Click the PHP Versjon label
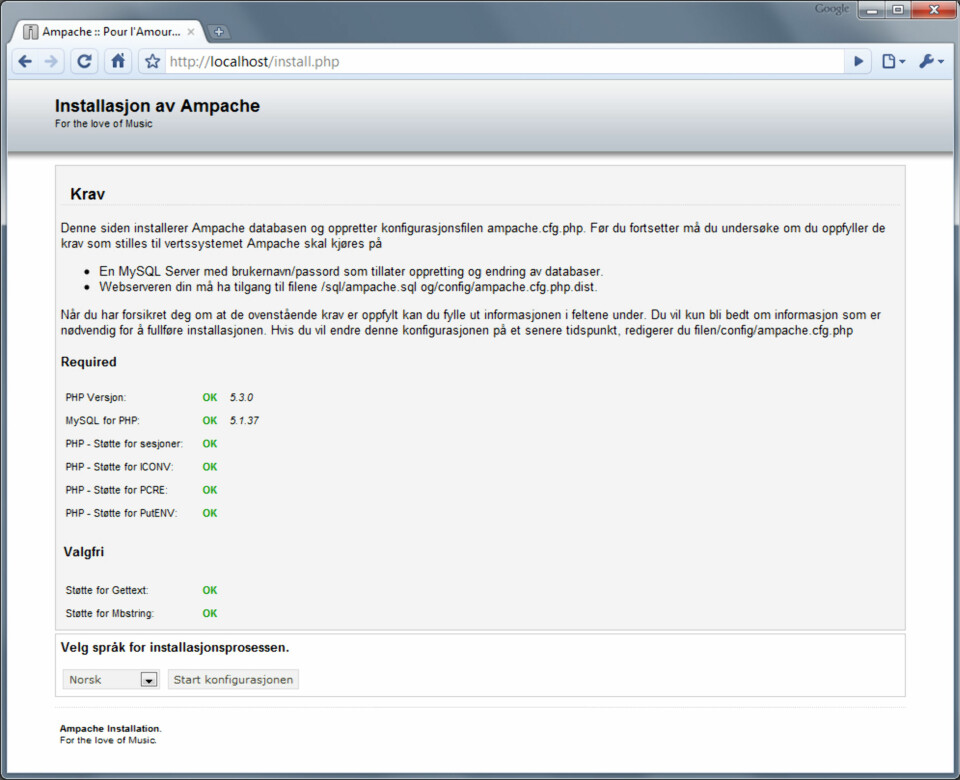This screenshot has height=780, width=960. coord(96,397)
